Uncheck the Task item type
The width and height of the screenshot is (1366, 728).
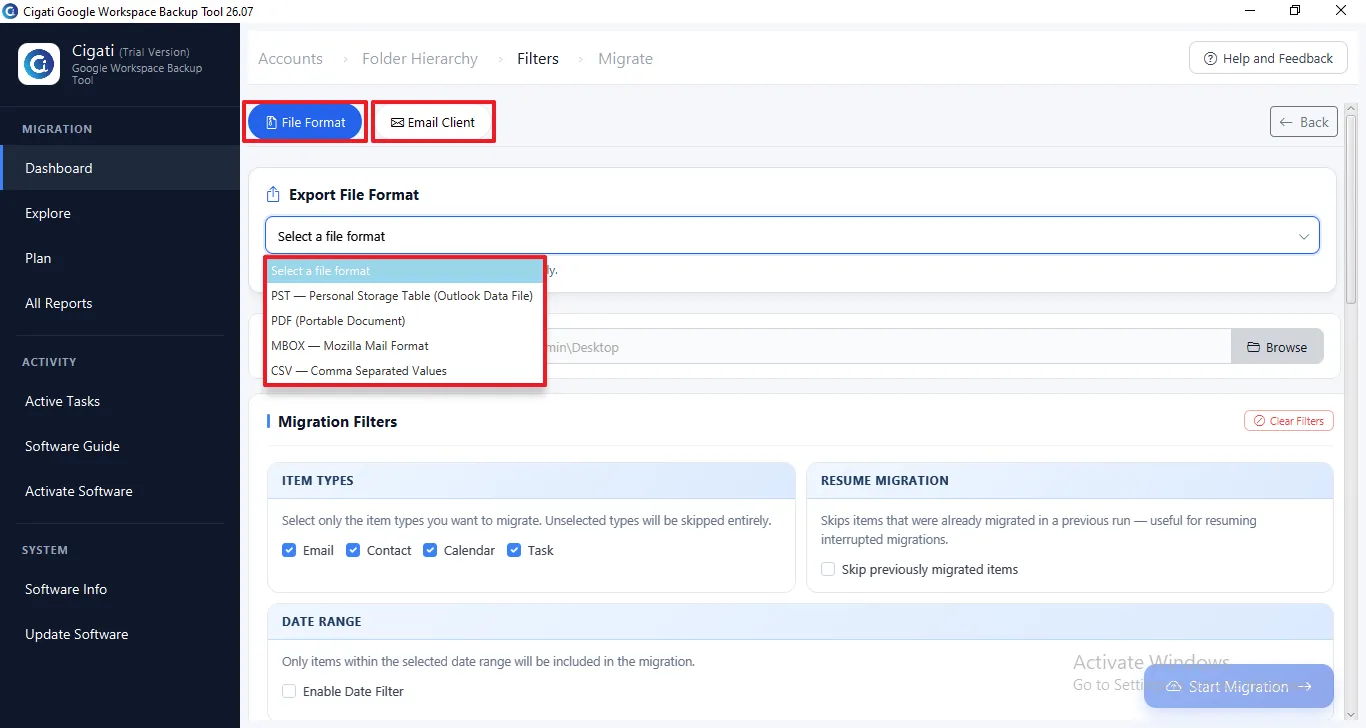pyautogui.click(x=514, y=550)
